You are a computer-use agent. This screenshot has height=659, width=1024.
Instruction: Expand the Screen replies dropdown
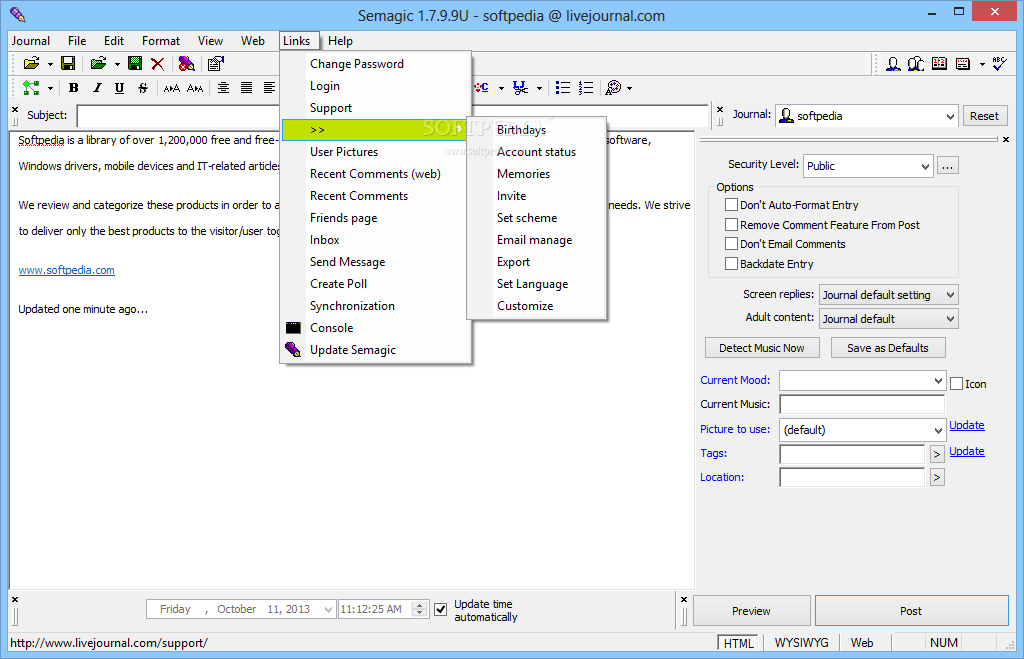[x=950, y=295]
